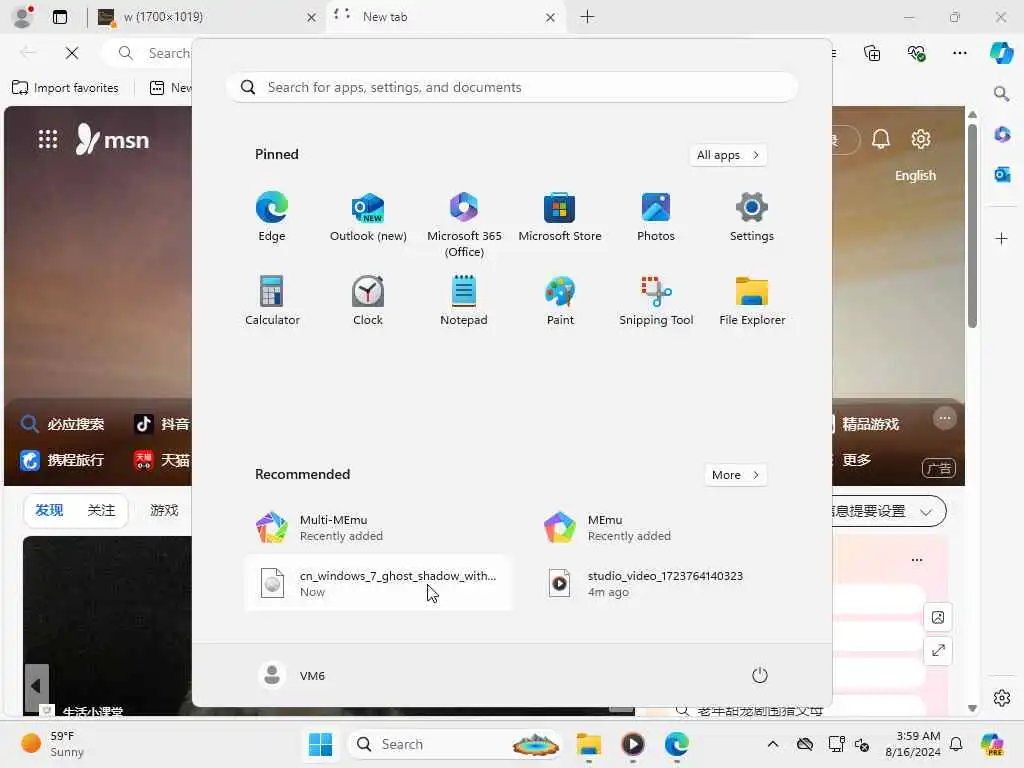Show hidden system tray icons
Screen dimensions: 1024x768
773,744
